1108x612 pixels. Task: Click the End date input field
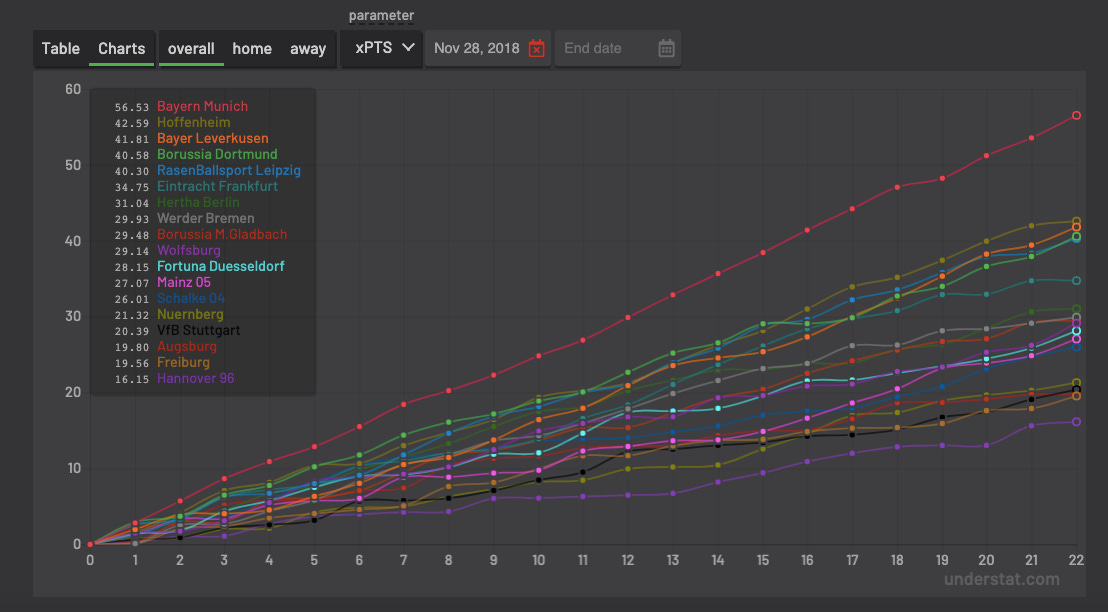point(606,49)
